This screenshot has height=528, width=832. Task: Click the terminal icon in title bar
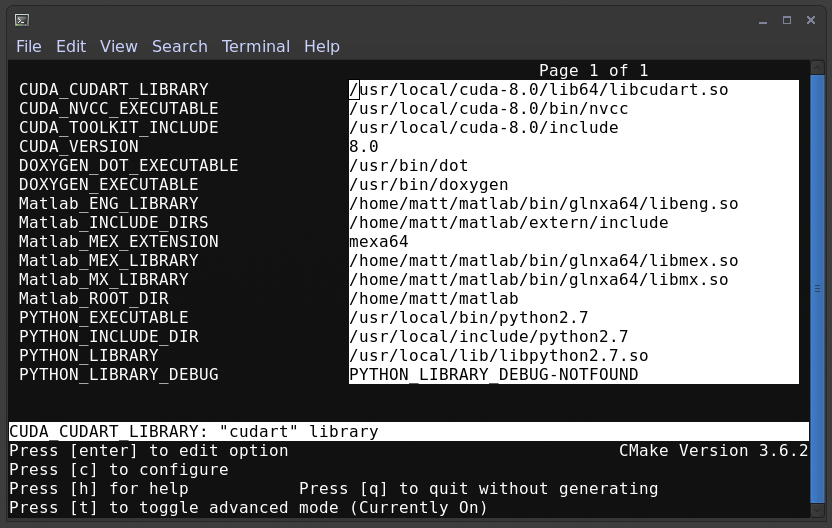tap(22, 20)
